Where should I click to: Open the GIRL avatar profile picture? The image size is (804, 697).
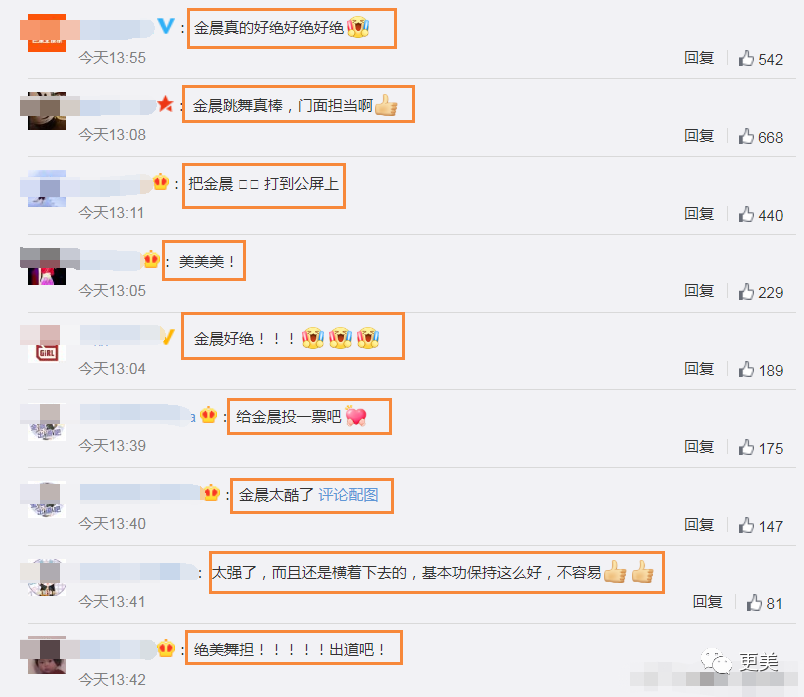tap(47, 344)
